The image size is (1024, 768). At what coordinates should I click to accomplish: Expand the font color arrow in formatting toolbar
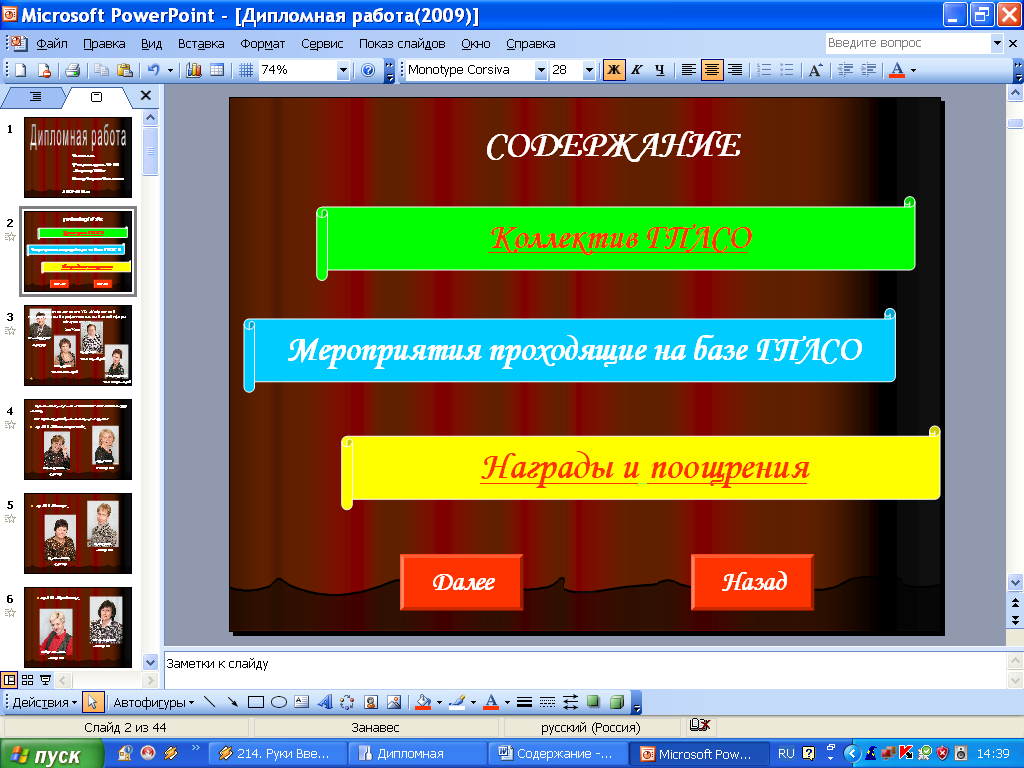point(913,70)
